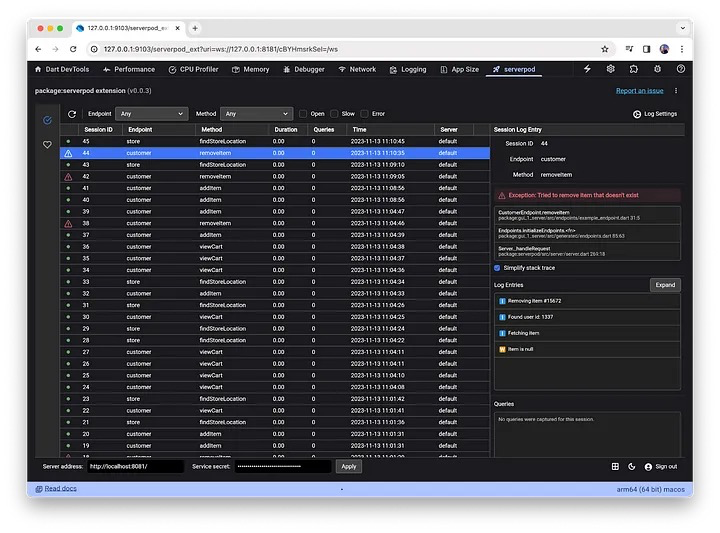Open the Memory tab
720x533 pixels.
[251, 69]
